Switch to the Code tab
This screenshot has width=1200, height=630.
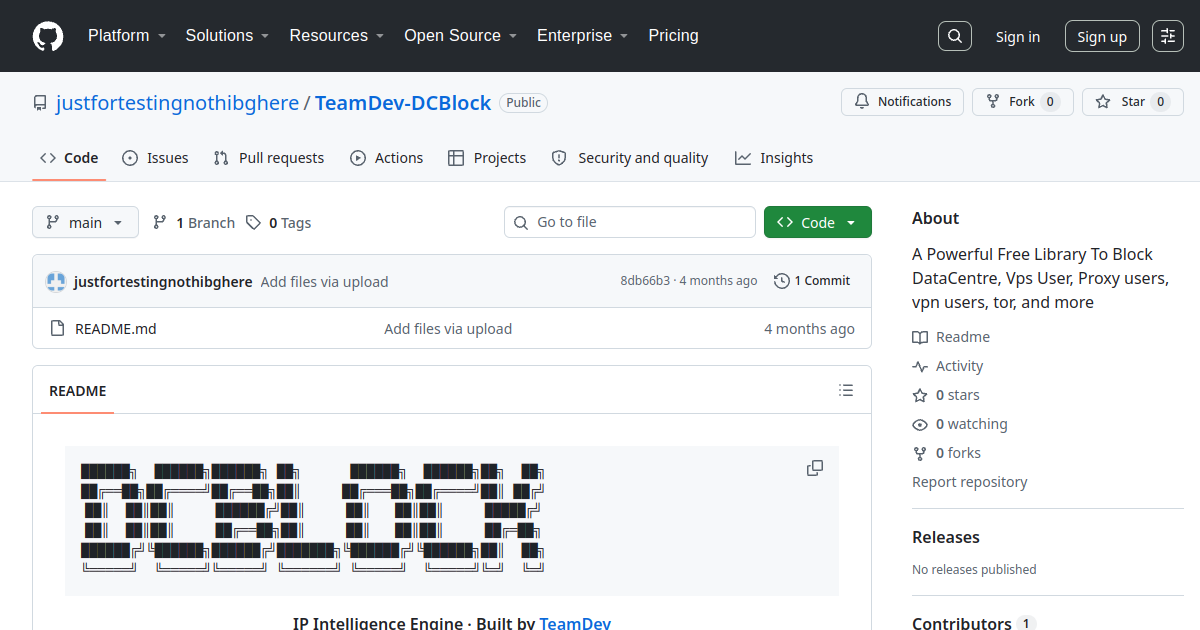[69, 158]
